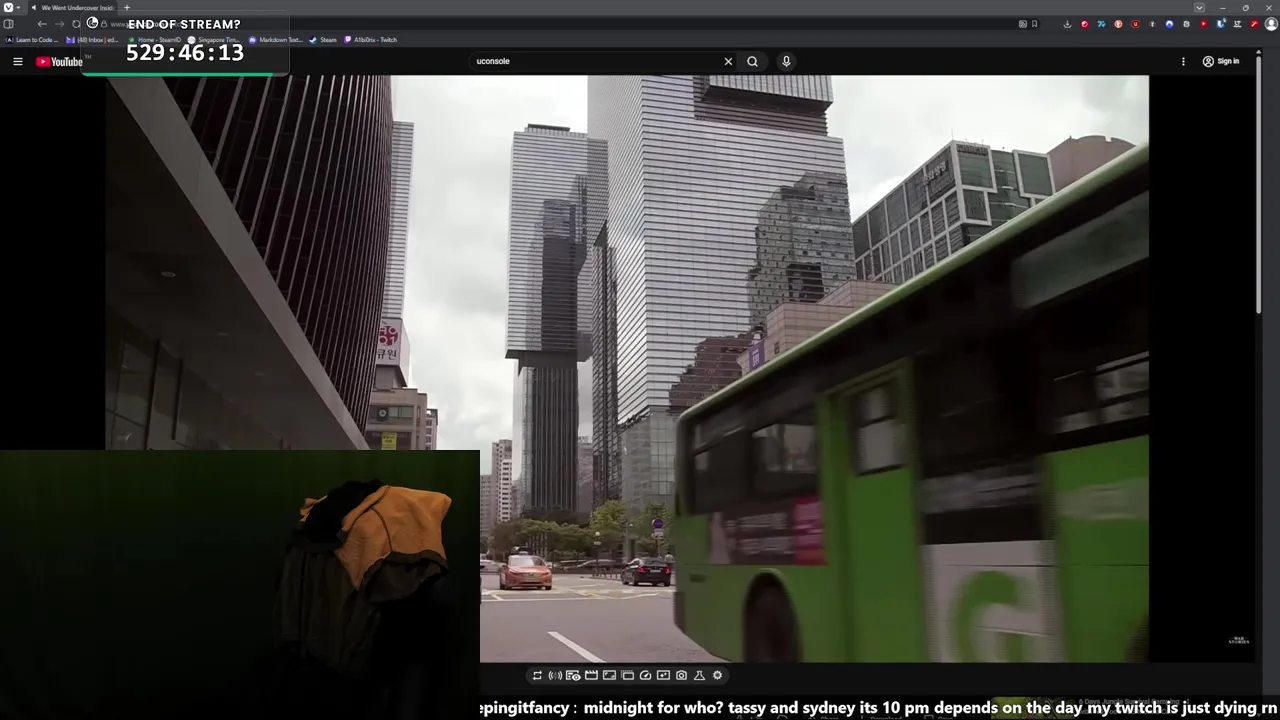
Task: Open YouTube settings three-dot menu
Action: [1183, 61]
